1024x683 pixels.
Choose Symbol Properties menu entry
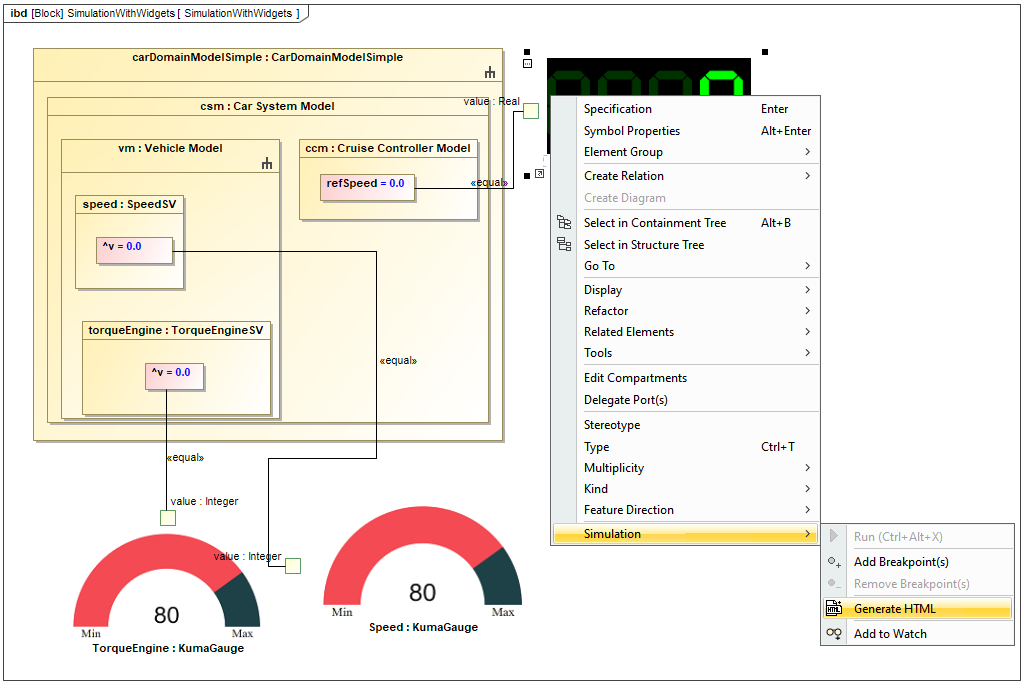tap(631, 131)
